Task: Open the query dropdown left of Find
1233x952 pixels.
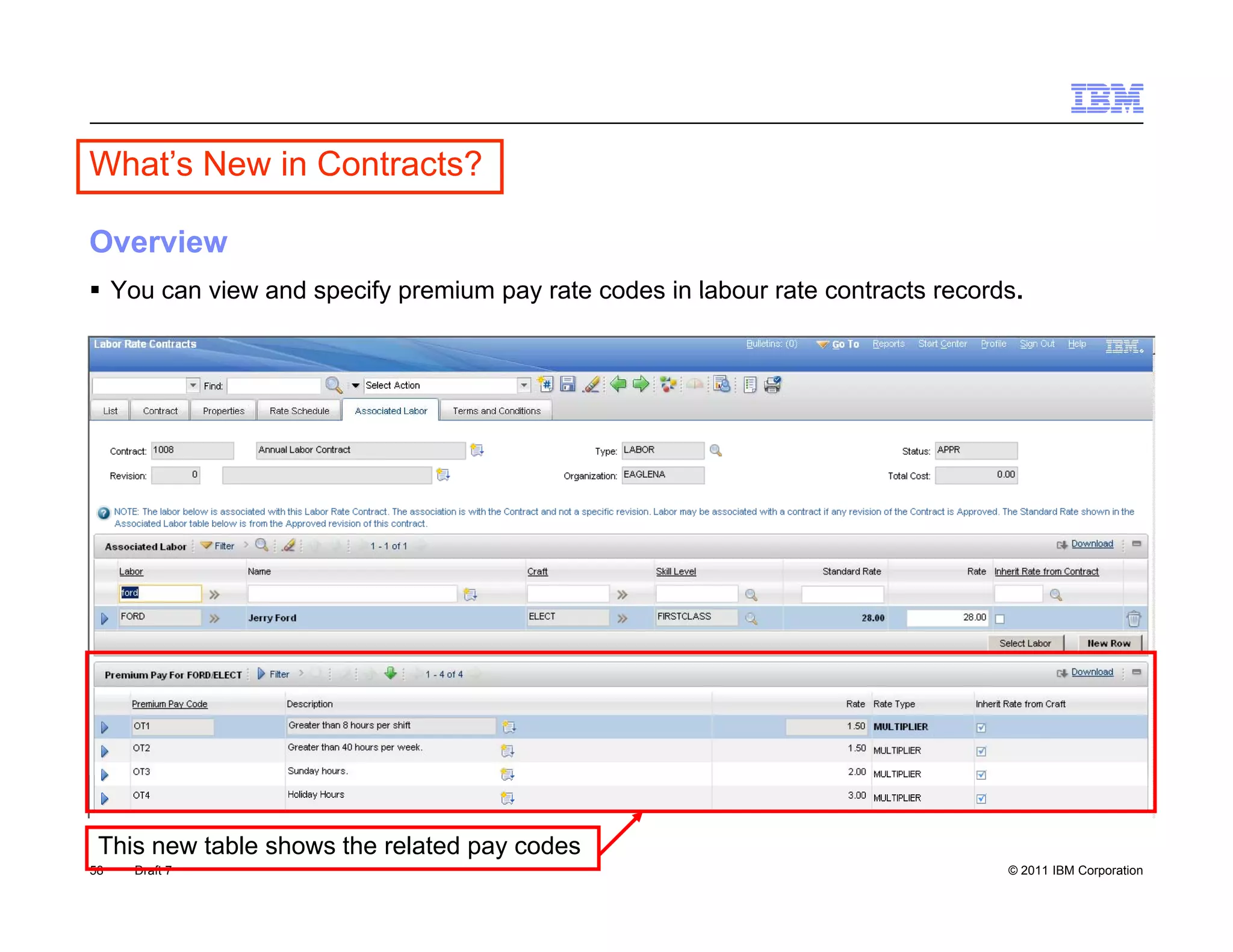Action: [193, 385]
